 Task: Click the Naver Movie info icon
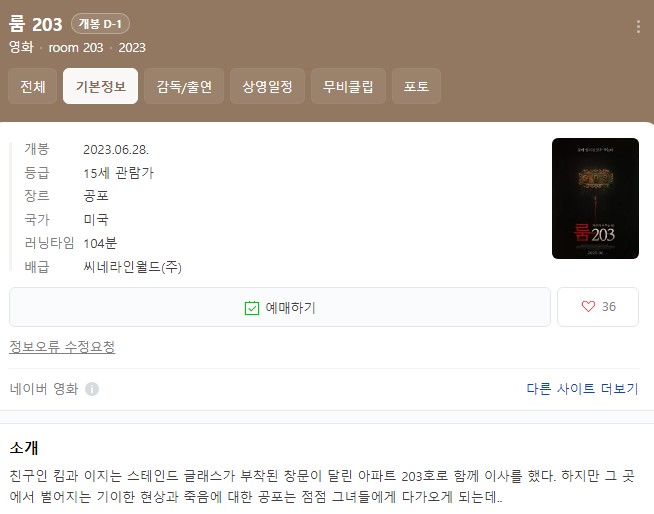click(x=92, y=389)
